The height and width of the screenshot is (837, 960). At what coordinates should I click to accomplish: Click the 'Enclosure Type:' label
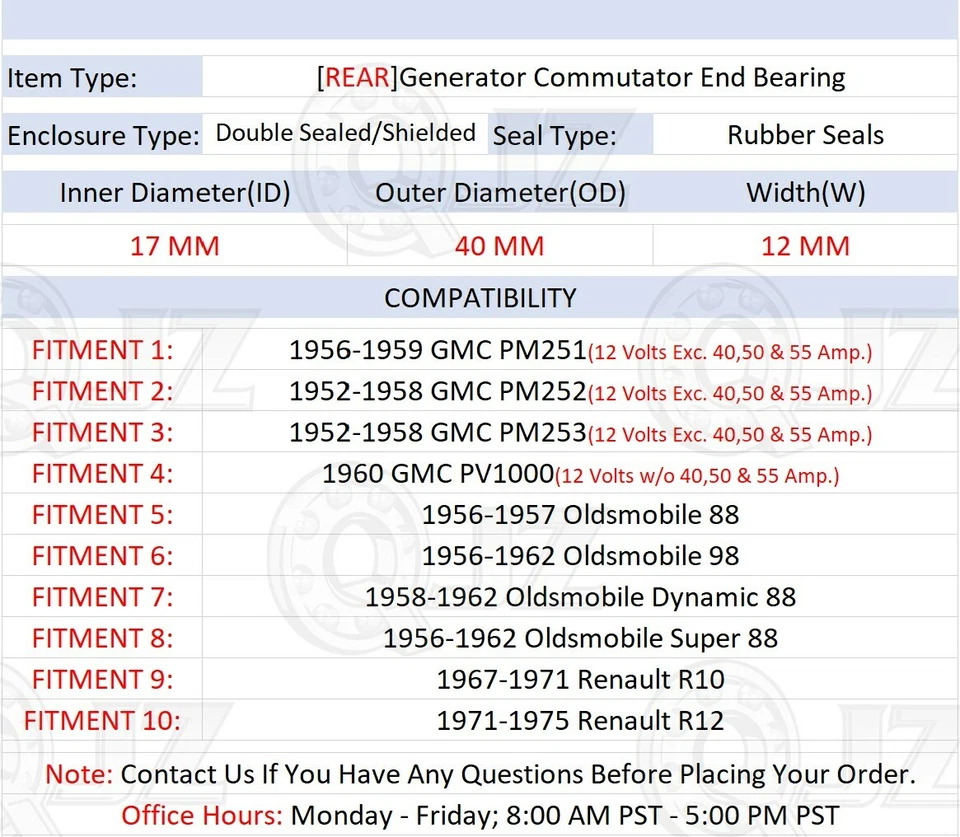[x=103, y=135]
